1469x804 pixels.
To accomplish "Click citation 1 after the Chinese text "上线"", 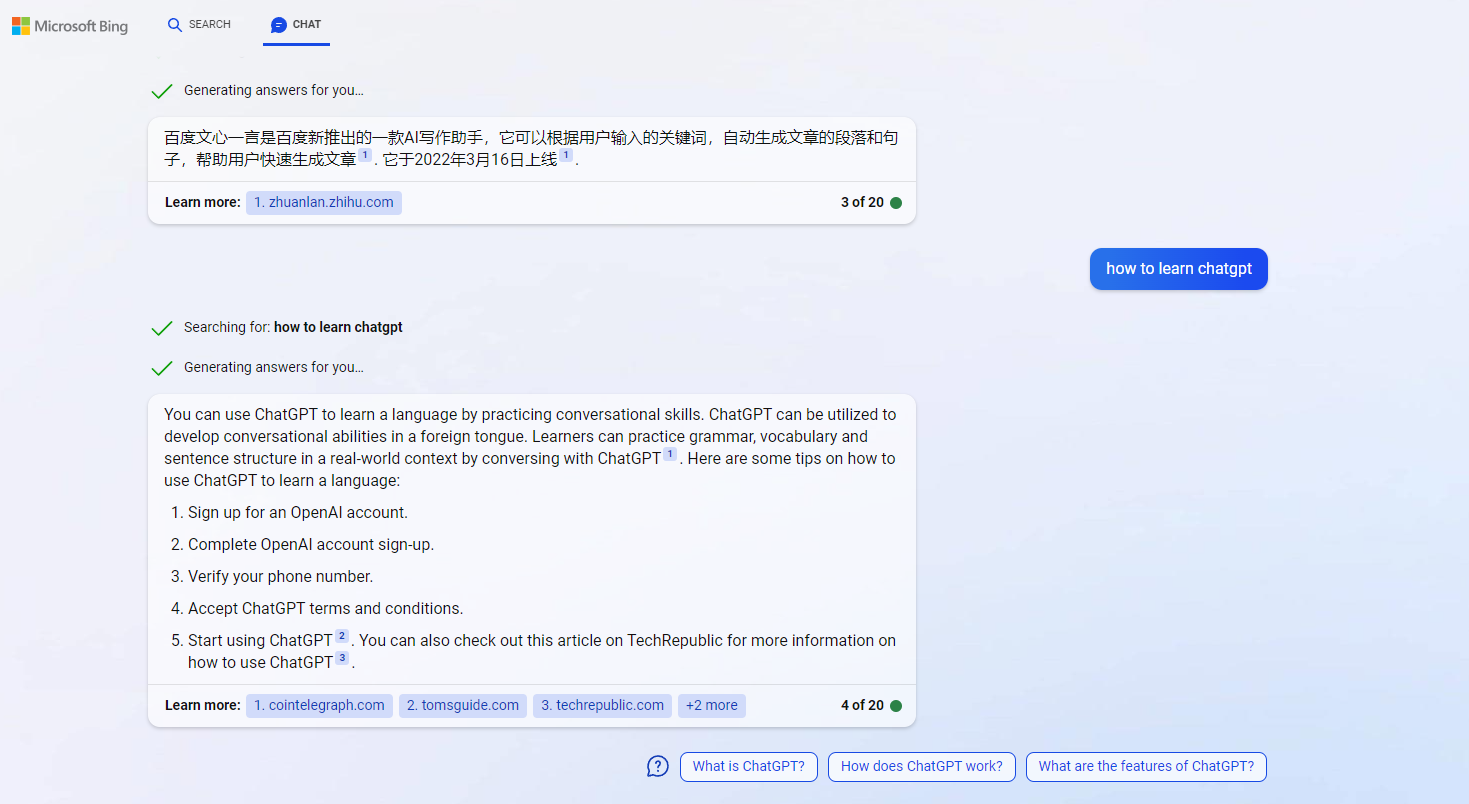I will [566, 155].
